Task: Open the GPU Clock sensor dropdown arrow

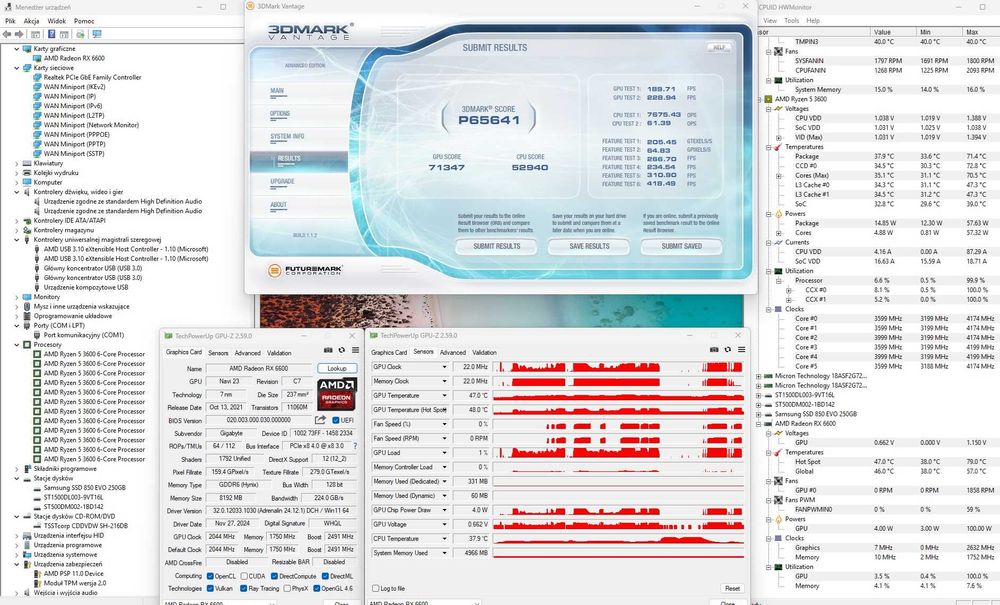Action: pyautogui.click(x=445, y=367)
